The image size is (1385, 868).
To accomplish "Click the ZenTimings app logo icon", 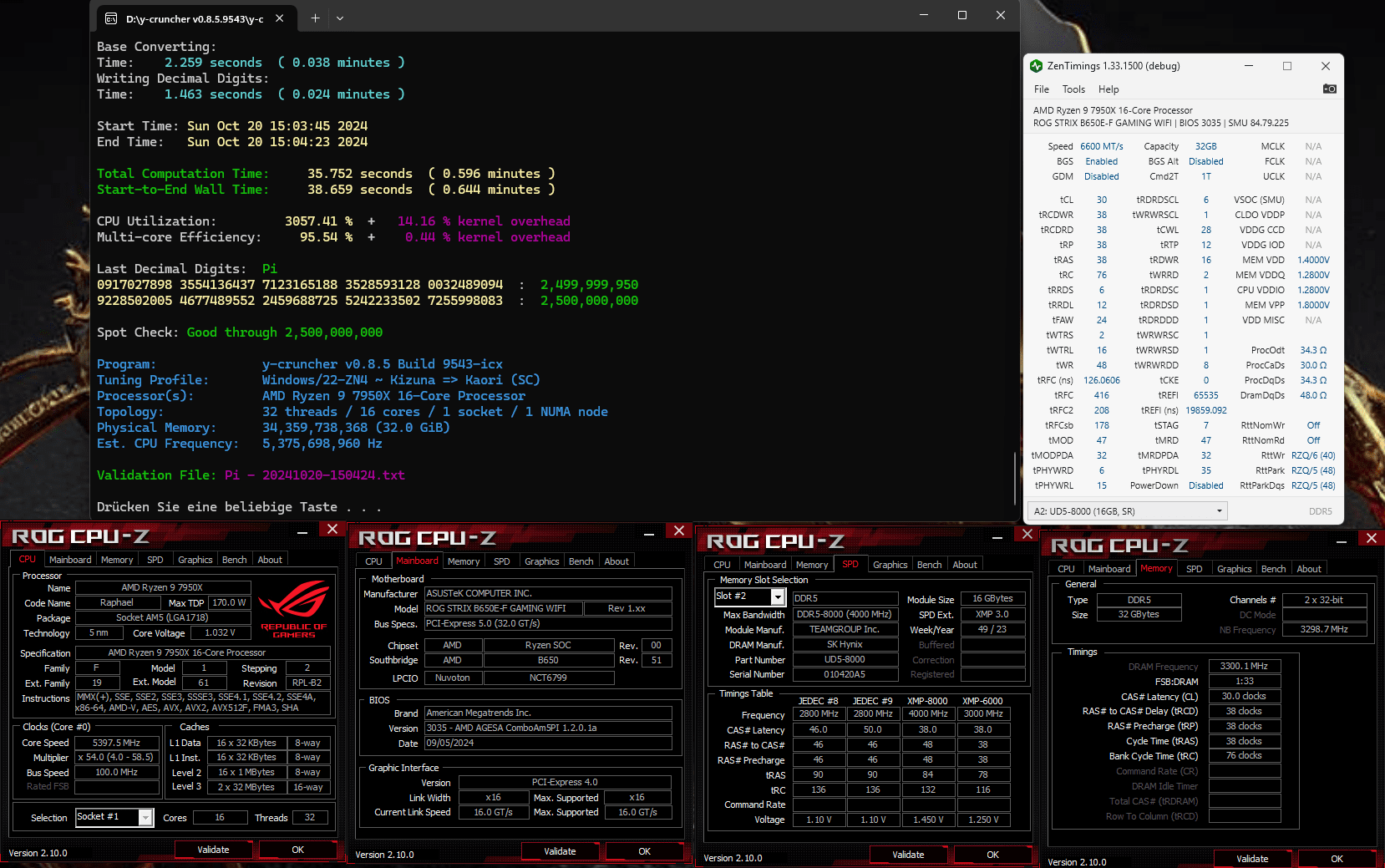I will click(1037, 66).
